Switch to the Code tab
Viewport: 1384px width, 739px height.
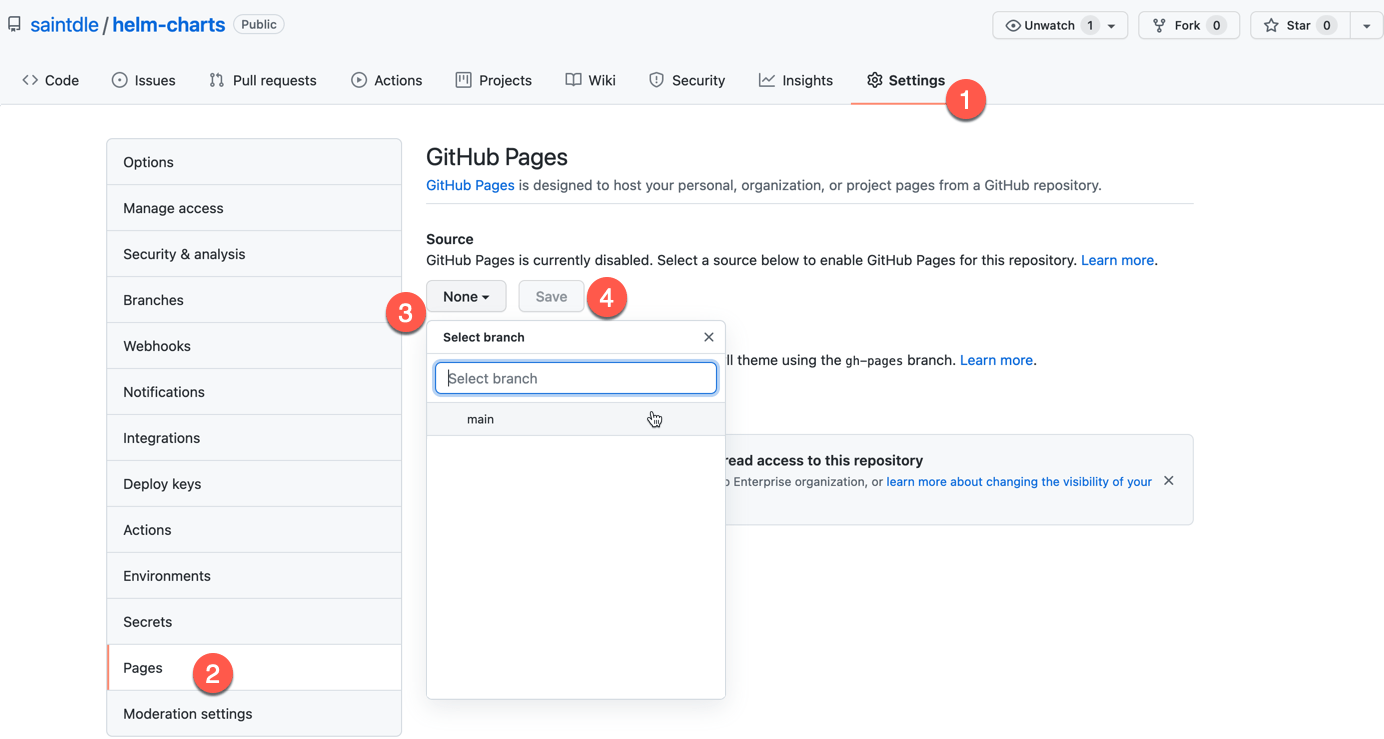coord(50,80)
